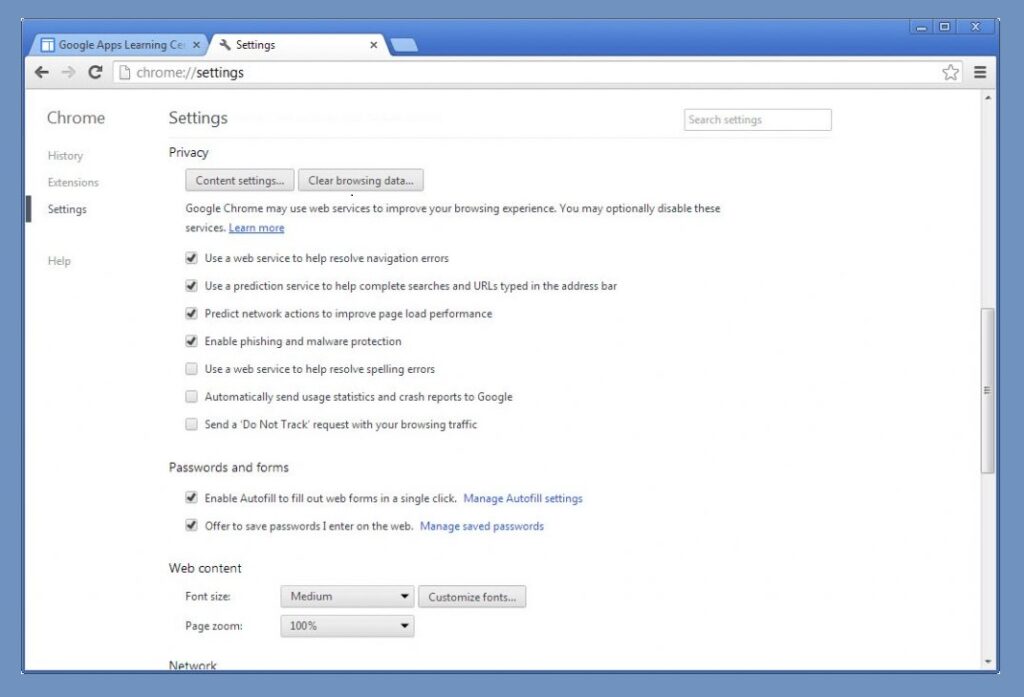Open Help in the Chrome sidebar
The height and width of the screenshot is (697, 1024).
(x=59, y=261)
